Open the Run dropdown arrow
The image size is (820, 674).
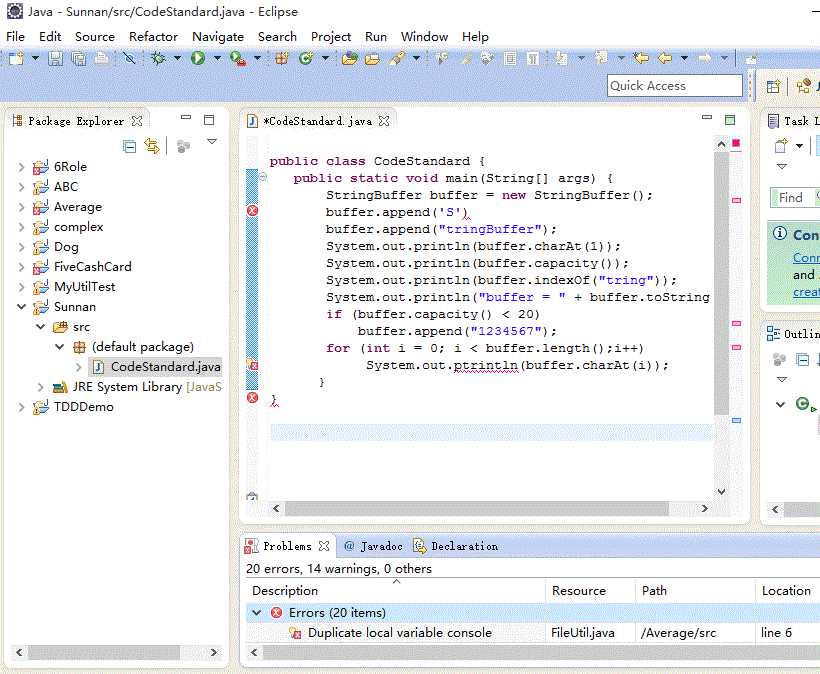(217, 58)
